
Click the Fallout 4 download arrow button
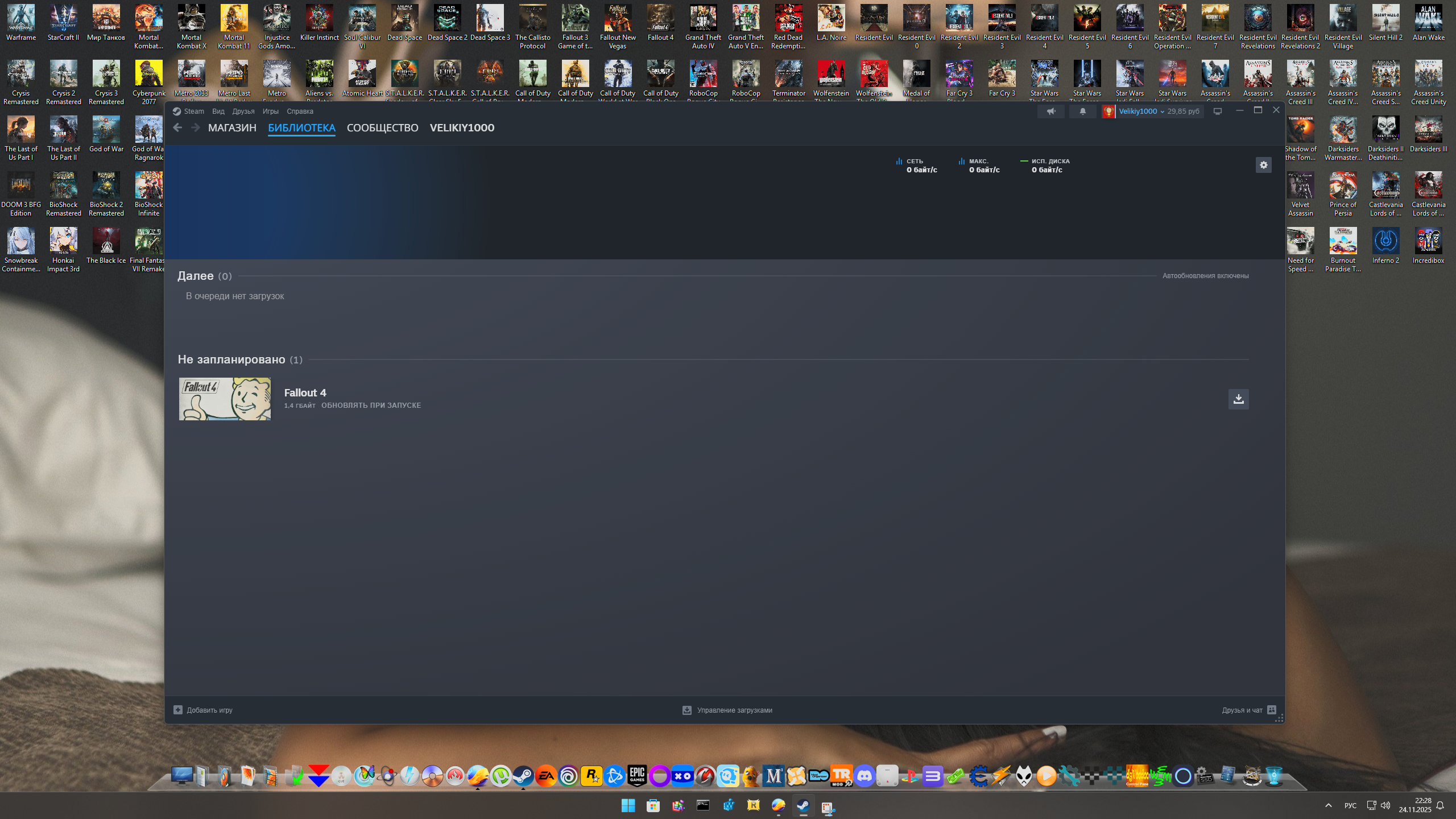pos(1238,399)
